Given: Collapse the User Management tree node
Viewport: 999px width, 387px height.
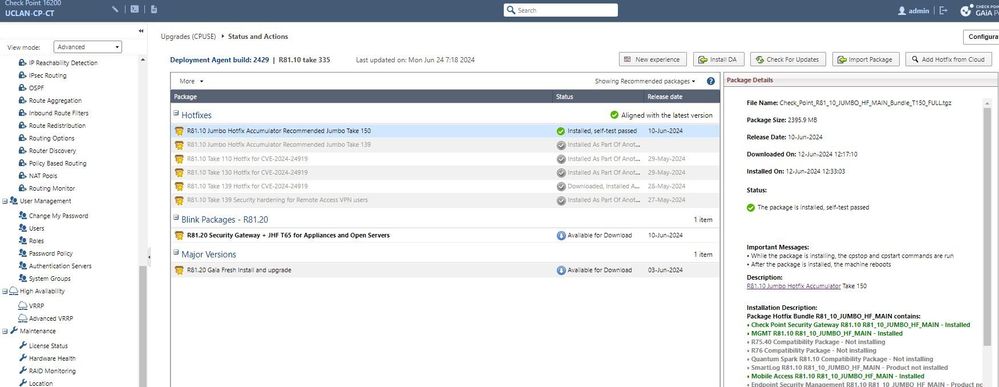Looking at the screenshot, I should click(x=5, y=201).
